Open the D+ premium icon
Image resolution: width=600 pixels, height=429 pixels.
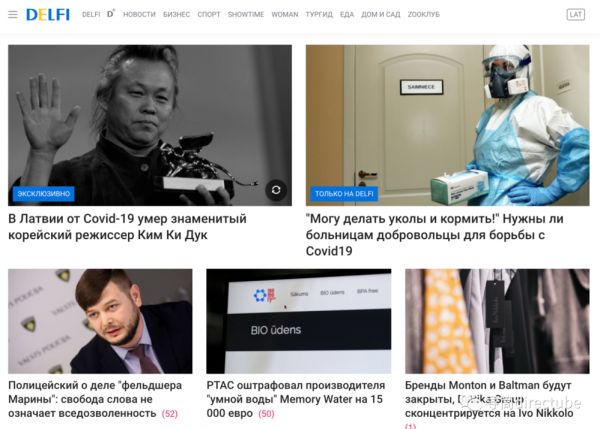tap(111, 14)
